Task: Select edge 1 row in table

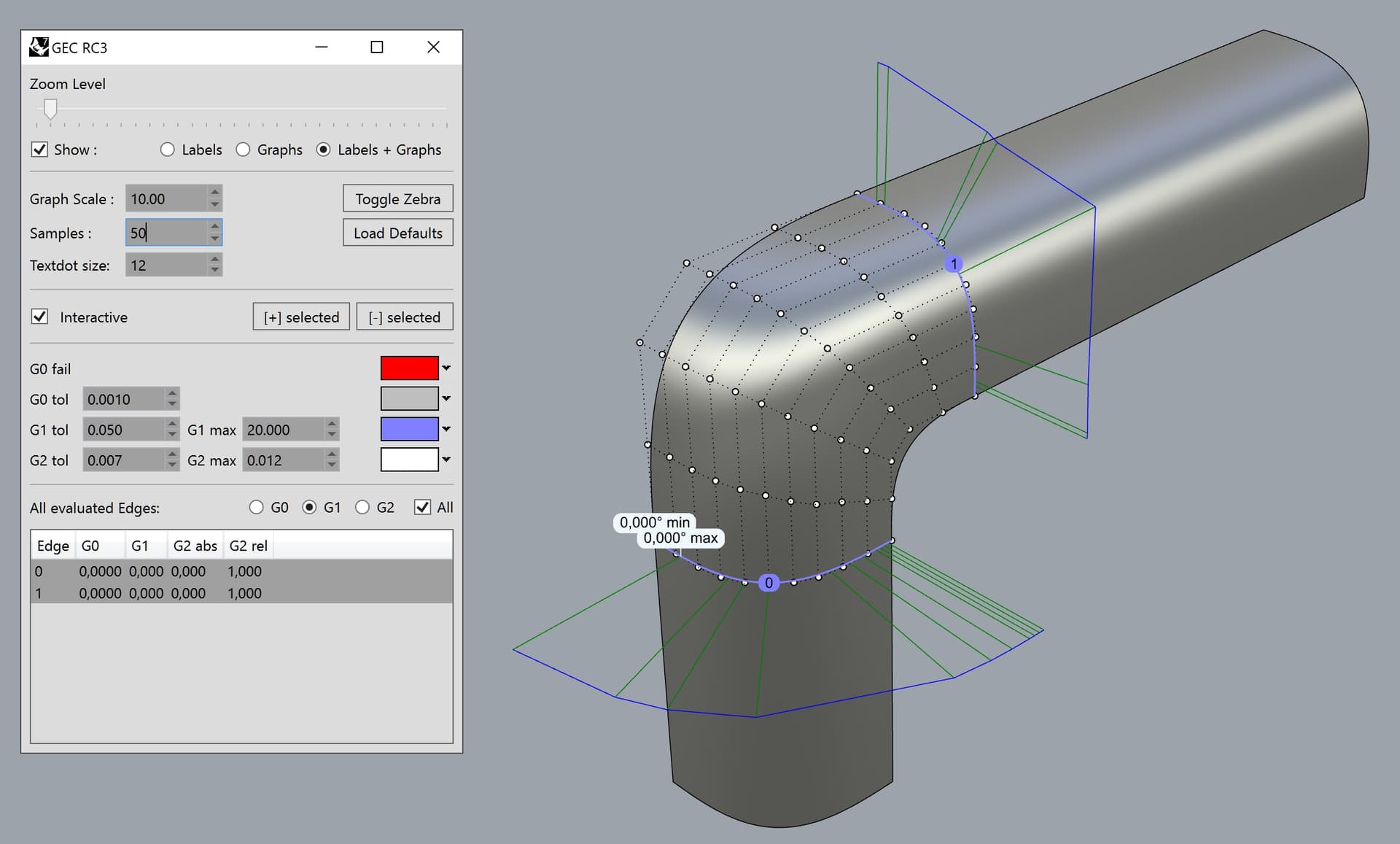Action: click(x=241, y=593)
